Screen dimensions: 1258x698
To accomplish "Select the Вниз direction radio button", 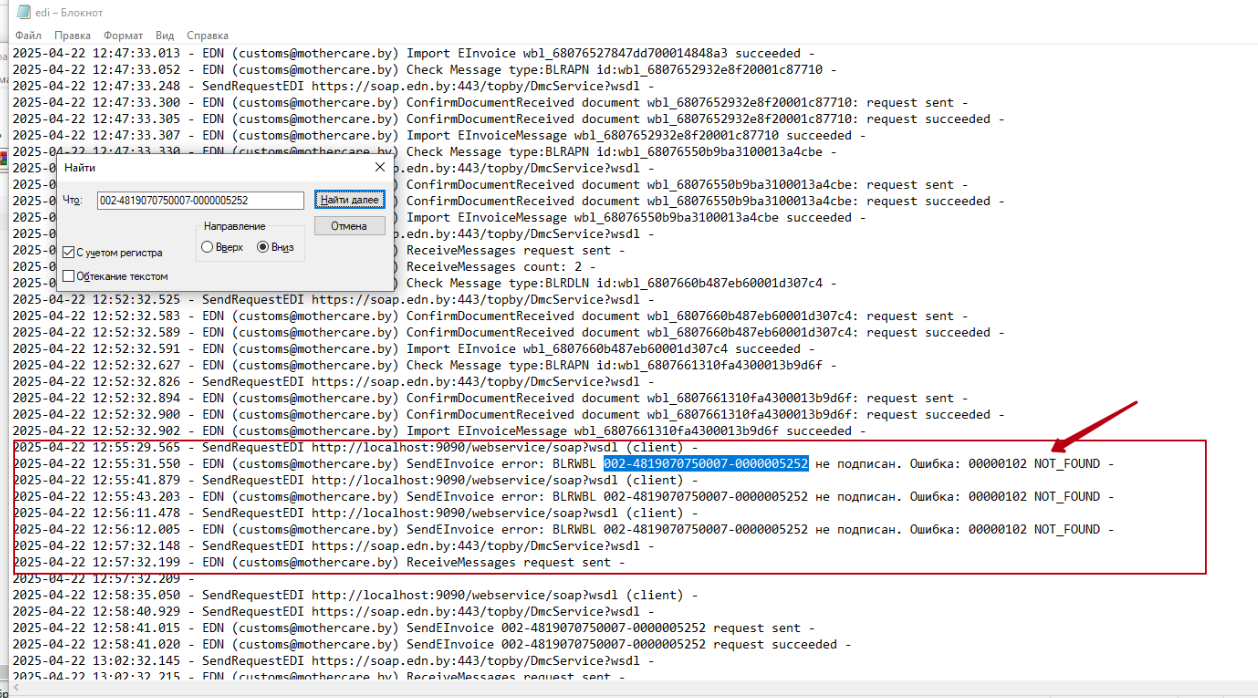I will (264, 247).
